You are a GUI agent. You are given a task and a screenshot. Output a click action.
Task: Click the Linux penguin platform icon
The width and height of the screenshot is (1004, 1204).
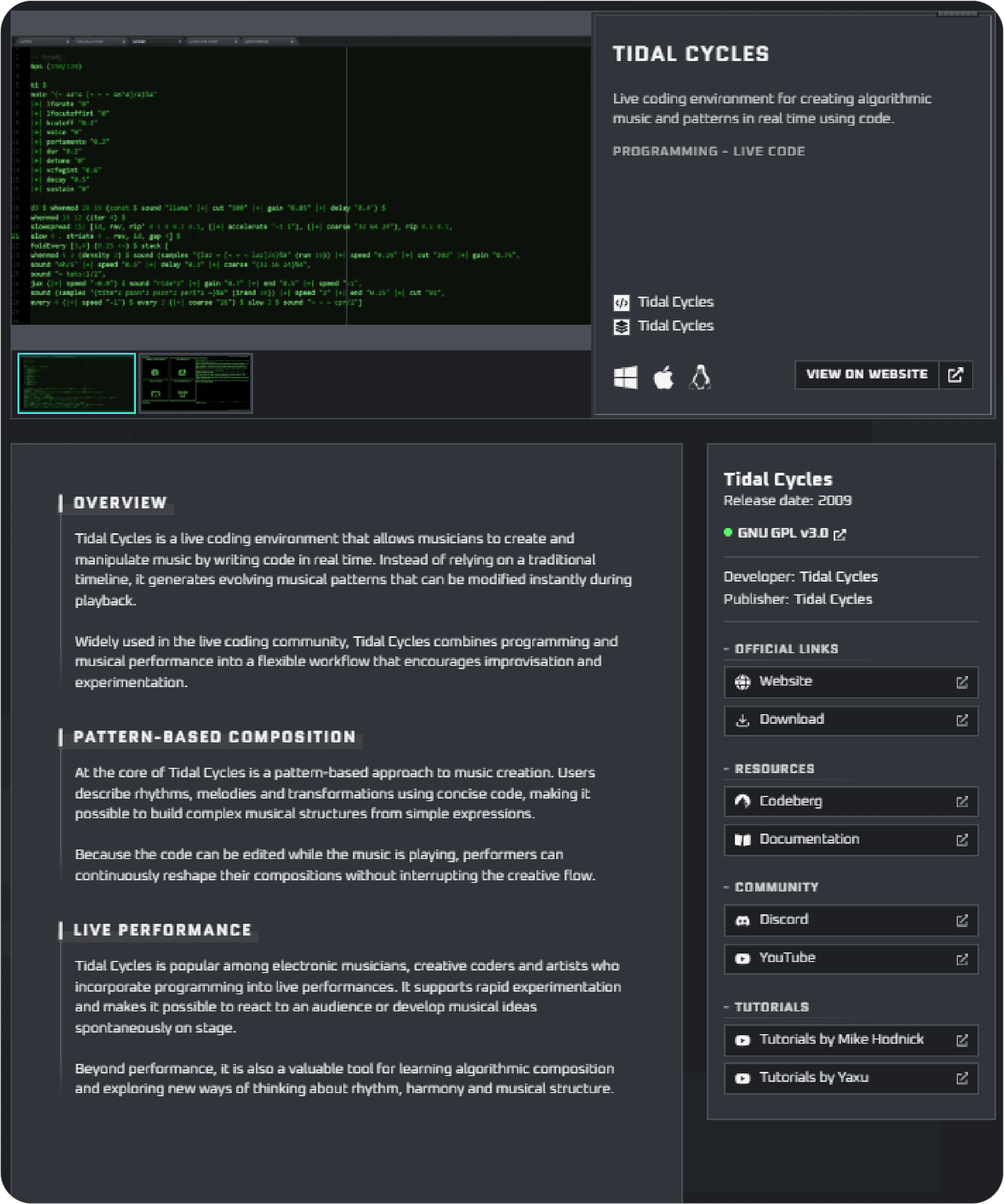coord(699,377)
